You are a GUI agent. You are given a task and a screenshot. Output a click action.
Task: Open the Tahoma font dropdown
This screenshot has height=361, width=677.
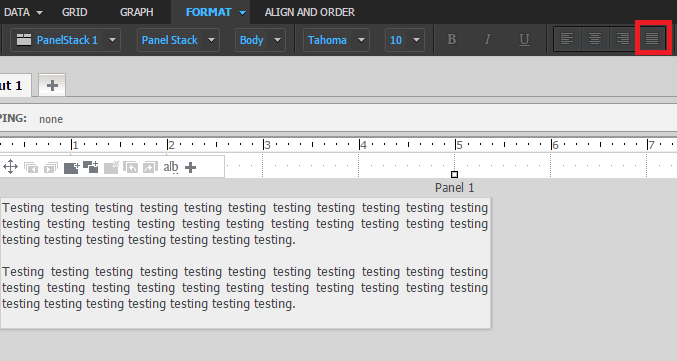point(336,40)
